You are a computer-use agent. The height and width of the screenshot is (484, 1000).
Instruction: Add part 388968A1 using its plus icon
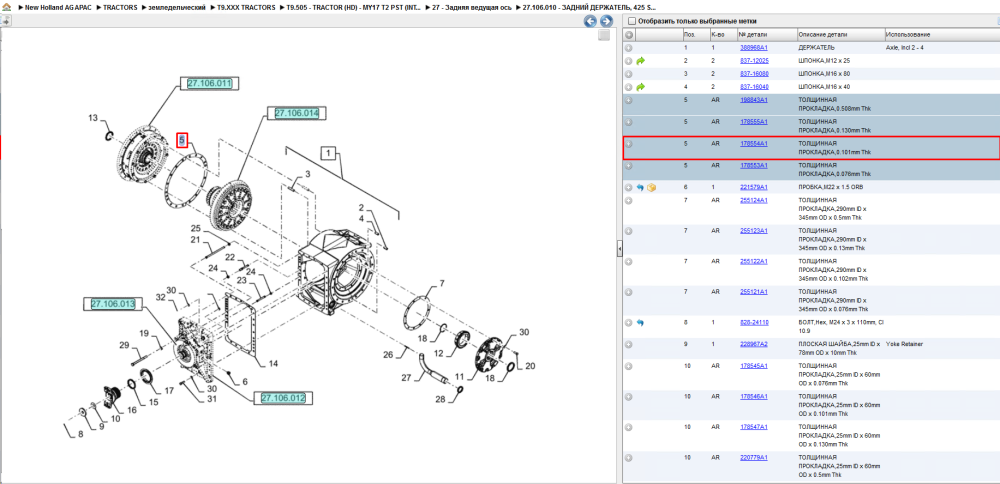[x=629, y=48]
